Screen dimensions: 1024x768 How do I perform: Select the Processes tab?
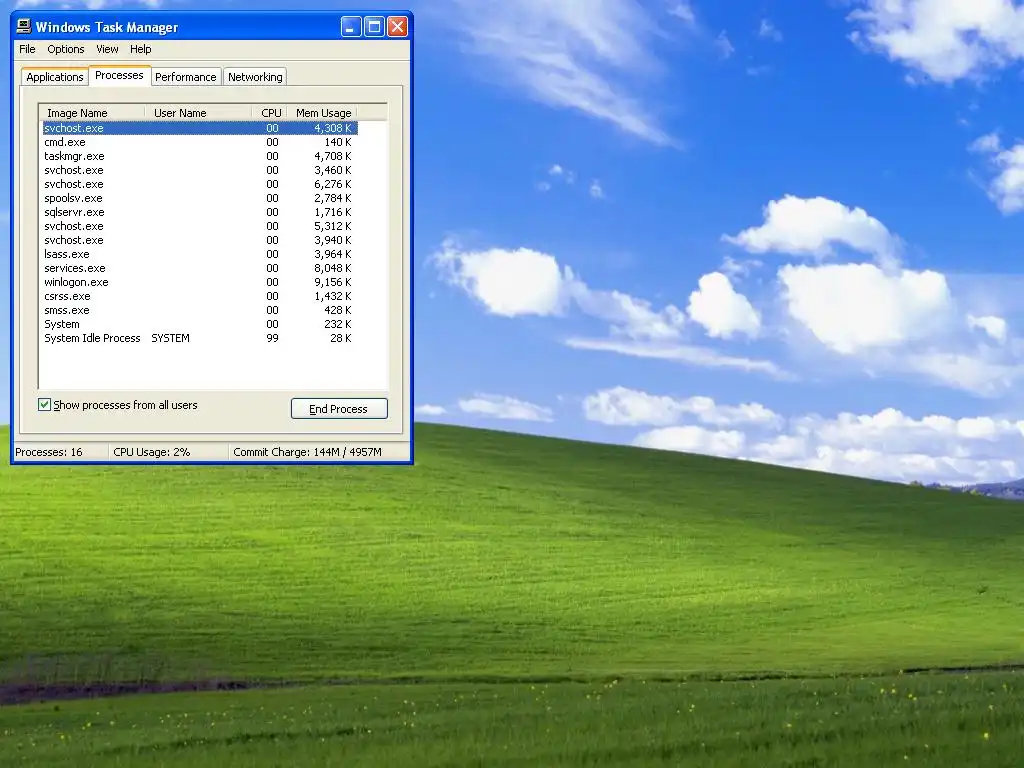point(119,75)
